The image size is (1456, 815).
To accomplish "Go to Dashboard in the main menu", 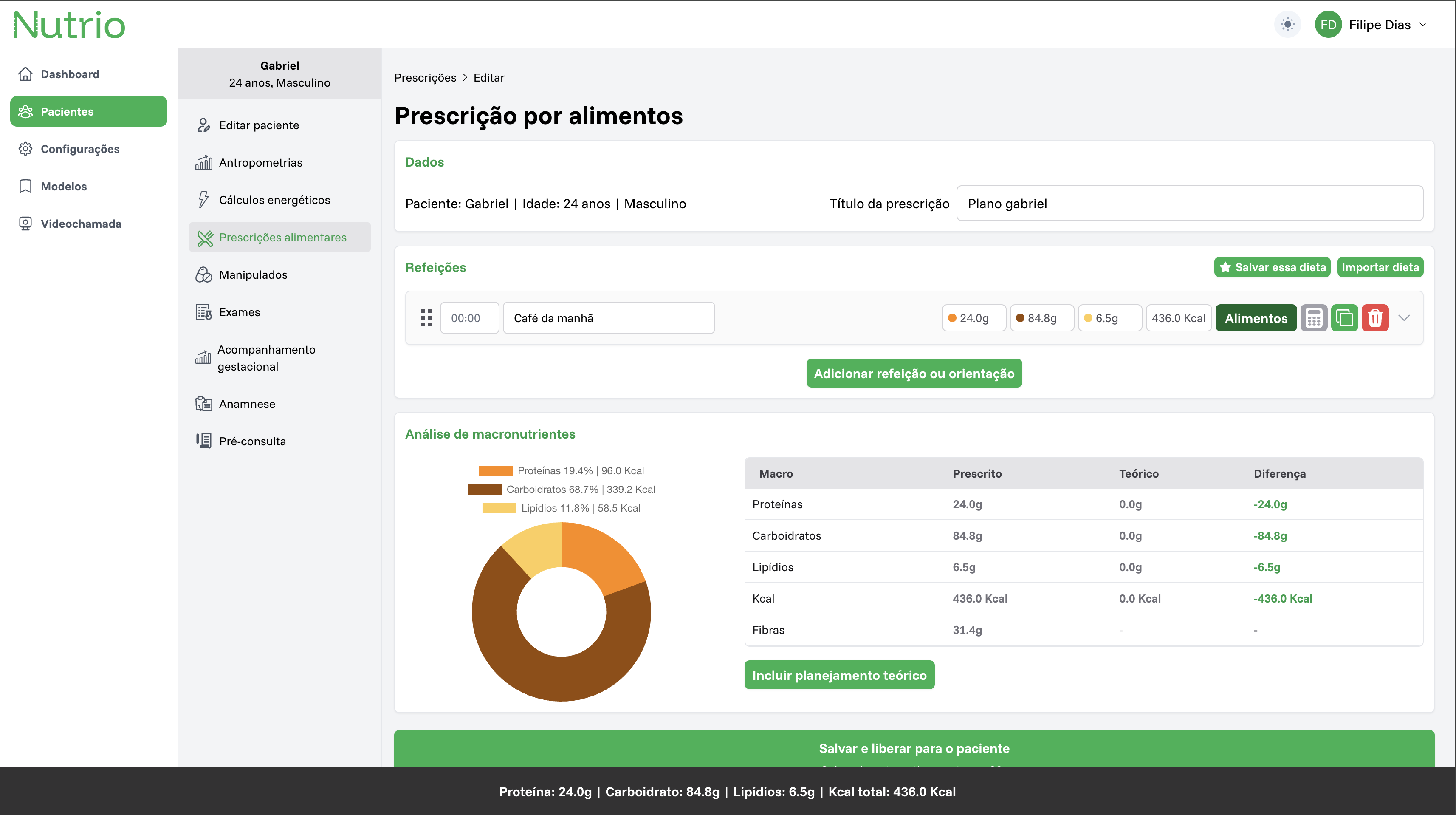I will [70, 74].
